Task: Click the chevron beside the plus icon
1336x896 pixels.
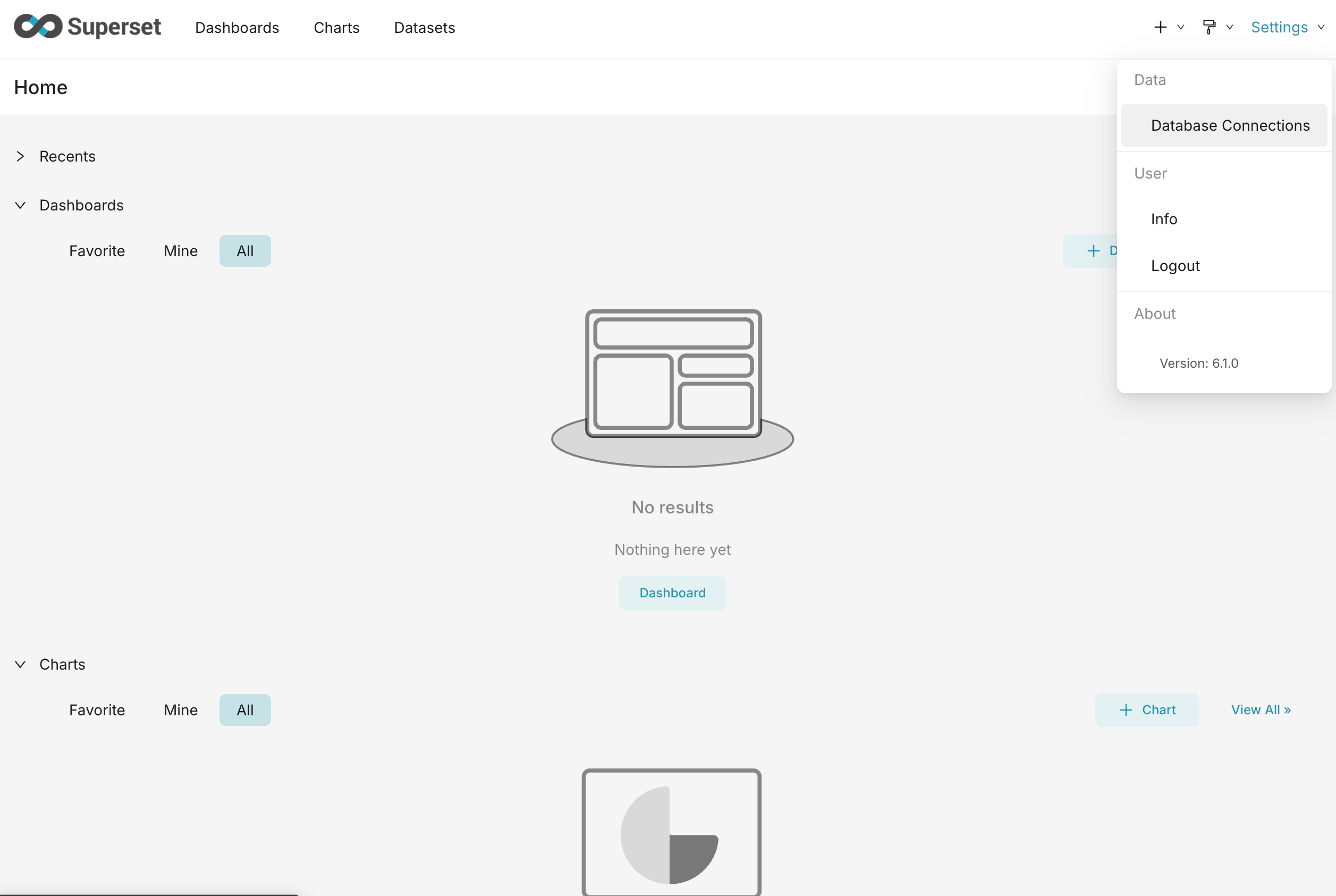Action: tap(1181, 28)
